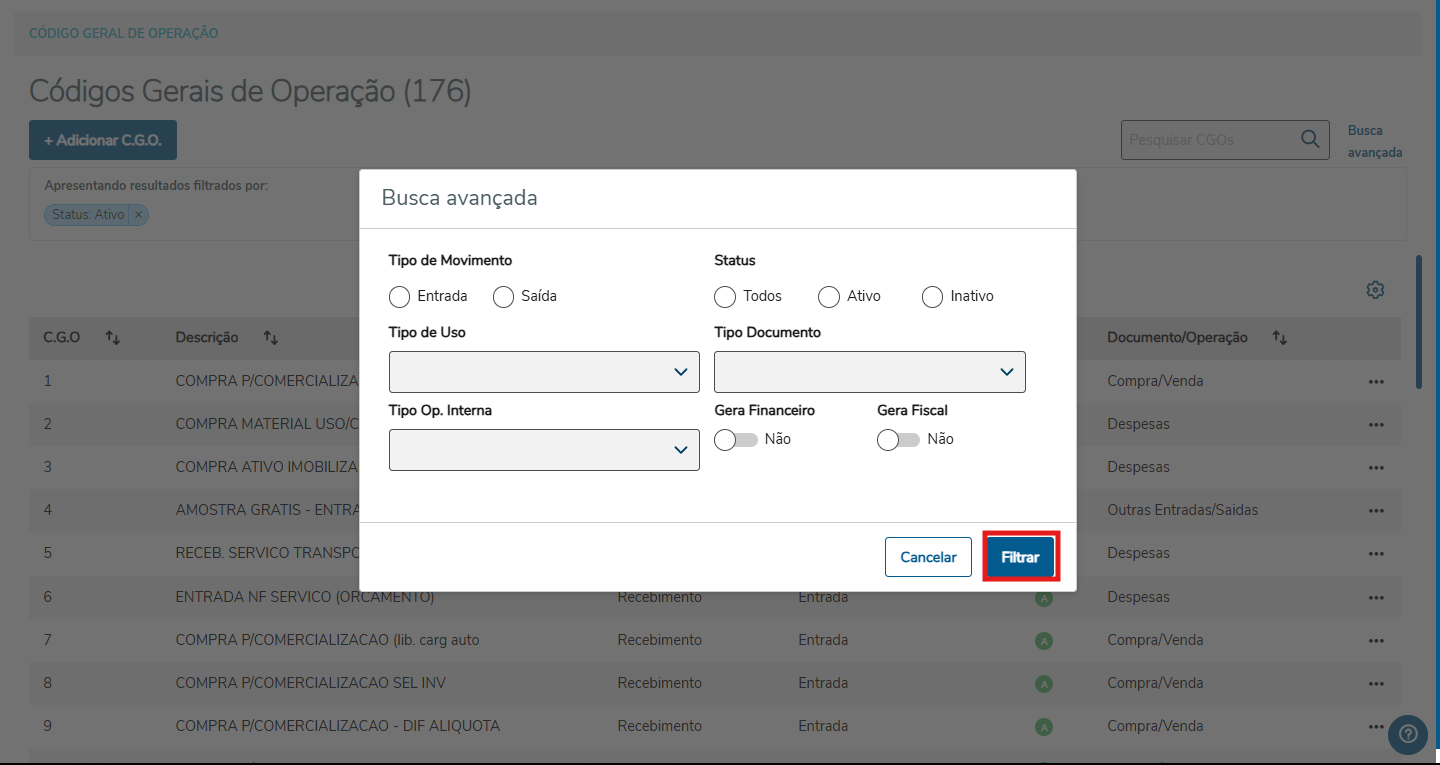
Task: Toggle the Gera Financeiro switch
Action: [737, 440]
